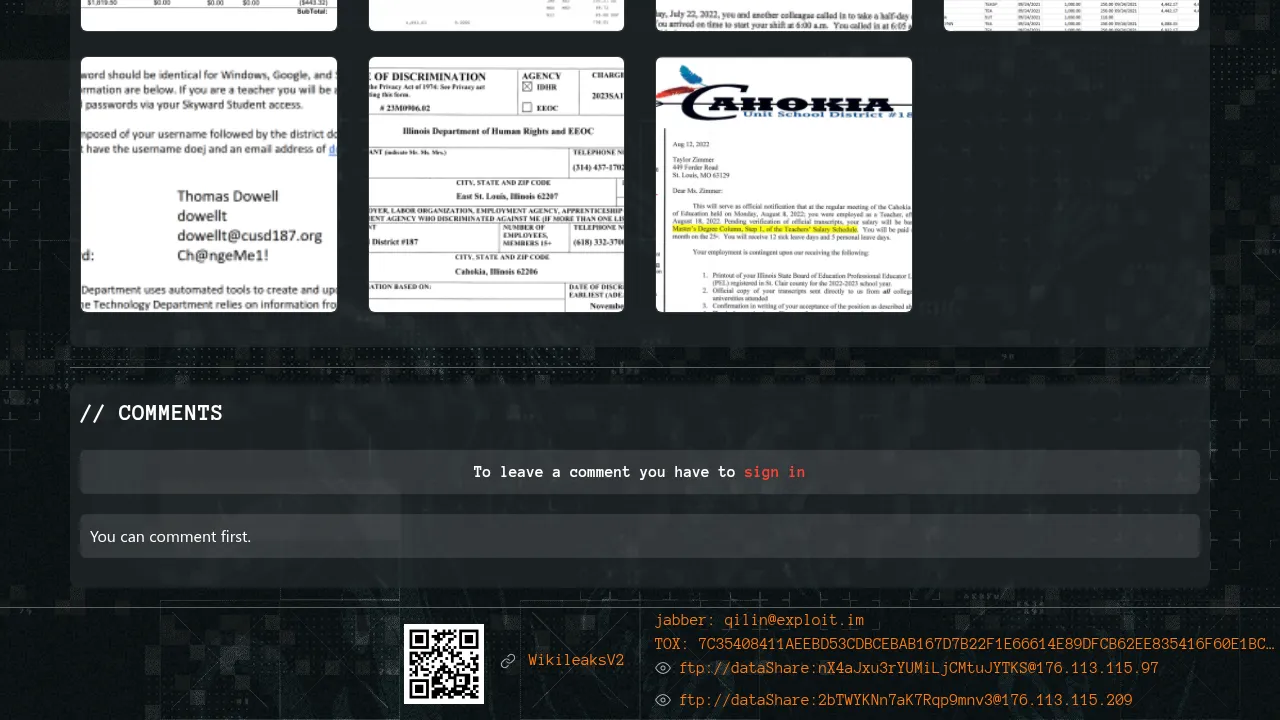Click the chain link icon beside WikileaksV2
The width and height of the screenshot is (1280, 720).
[508, 661]
